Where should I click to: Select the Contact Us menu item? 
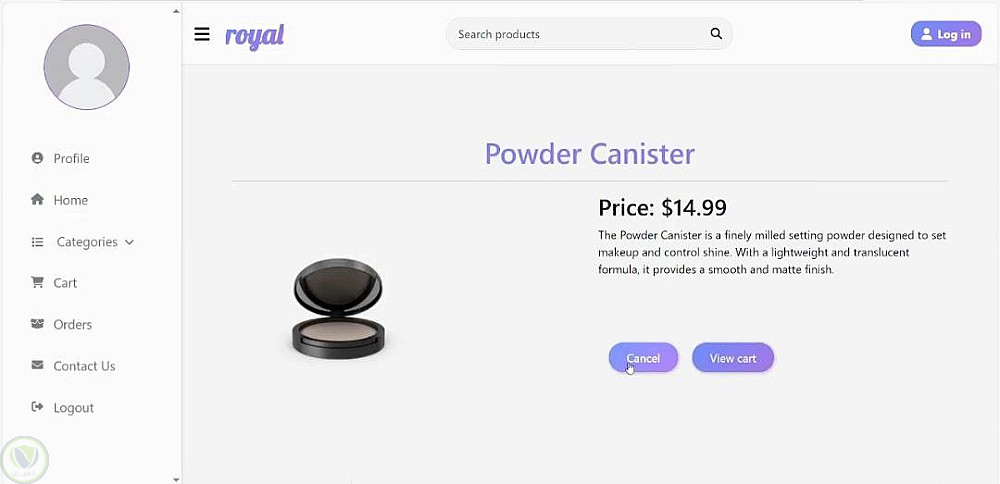click(84, 366)
